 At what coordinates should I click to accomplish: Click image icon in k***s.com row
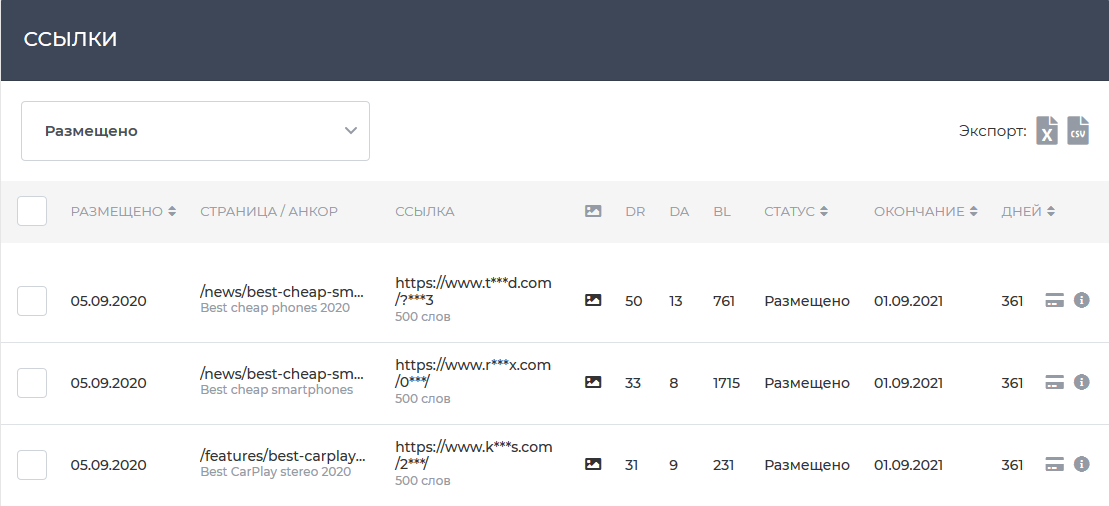click(x=593, y=464)
